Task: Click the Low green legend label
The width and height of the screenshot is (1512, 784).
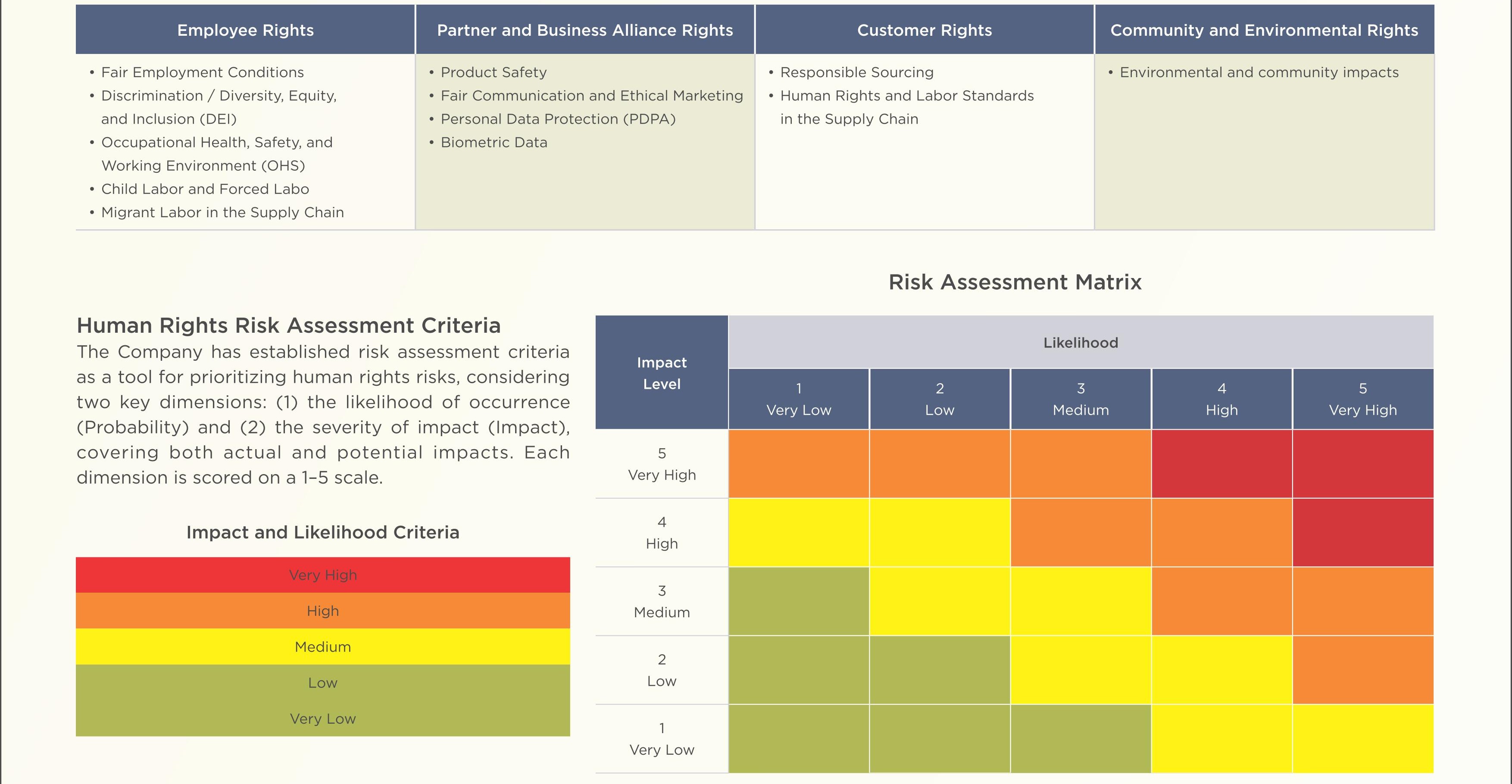Action: tap(323, 682)
